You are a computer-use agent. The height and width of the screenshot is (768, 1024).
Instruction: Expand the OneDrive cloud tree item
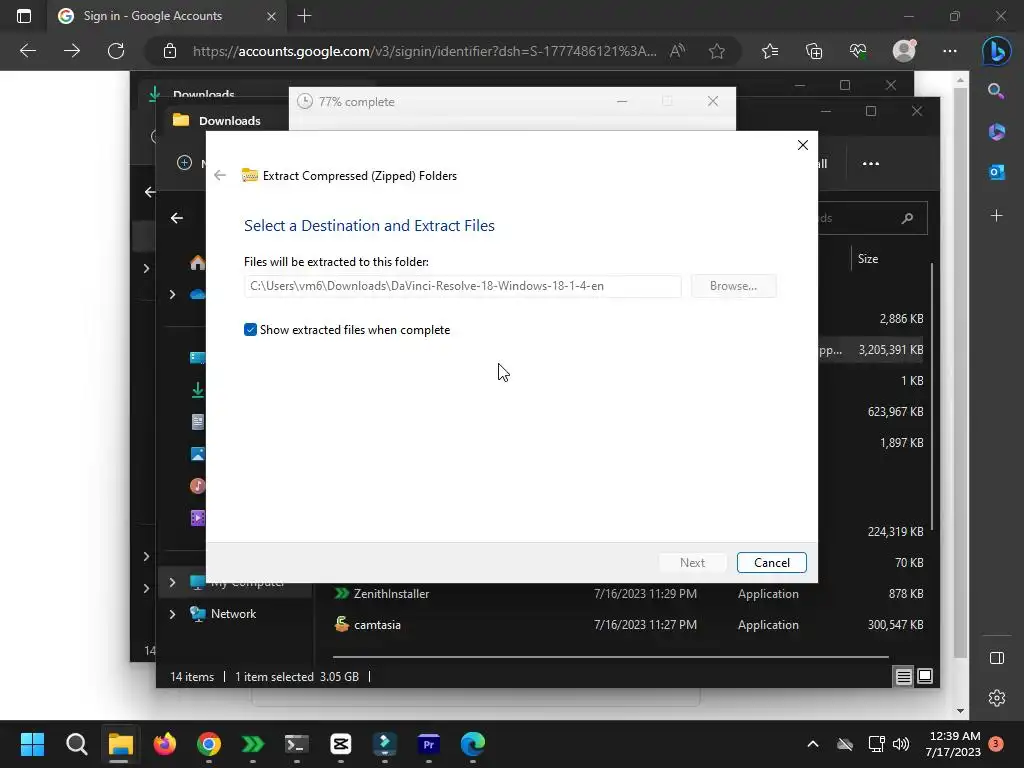pos(172,295)
